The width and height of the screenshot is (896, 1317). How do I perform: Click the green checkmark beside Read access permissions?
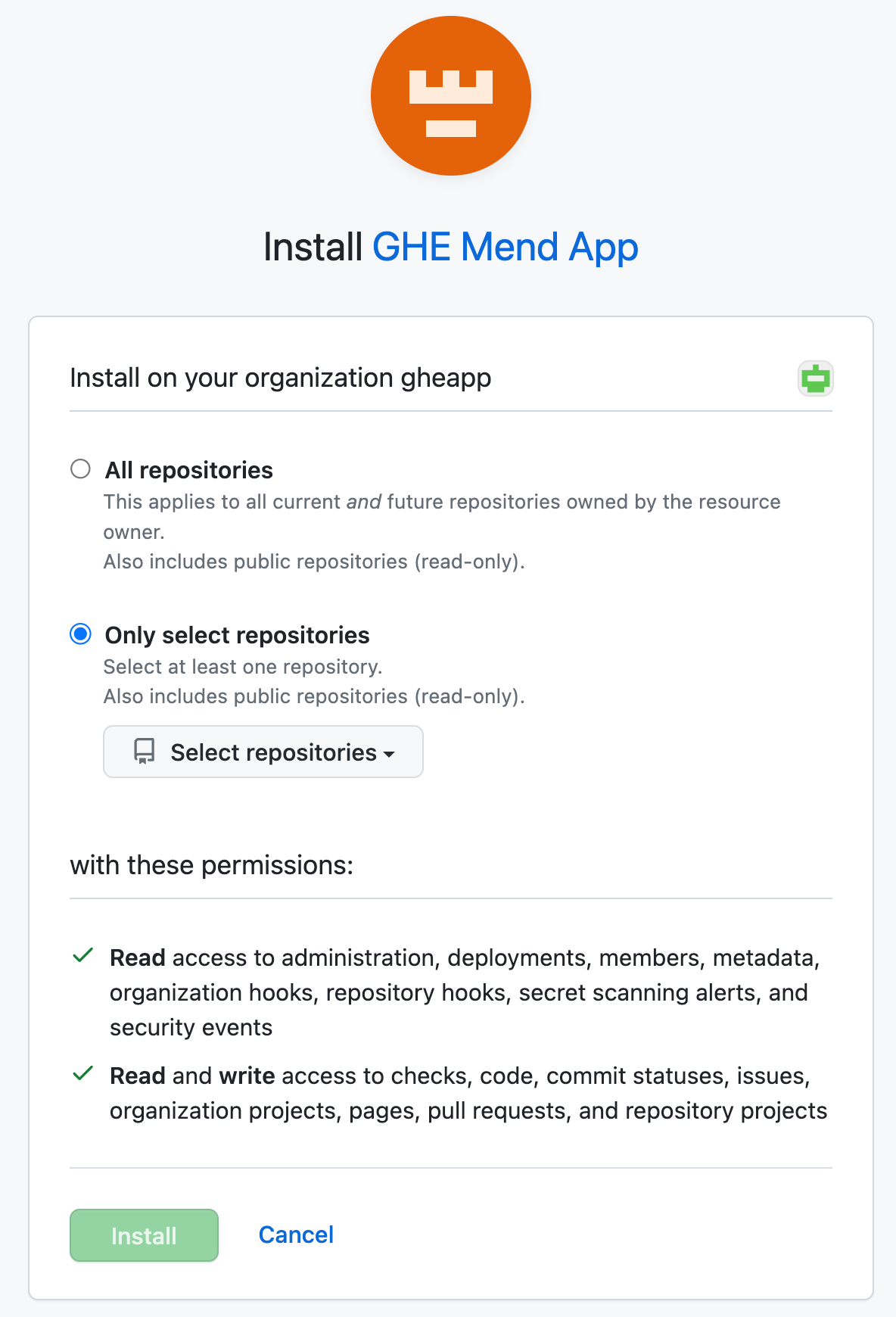82,956
